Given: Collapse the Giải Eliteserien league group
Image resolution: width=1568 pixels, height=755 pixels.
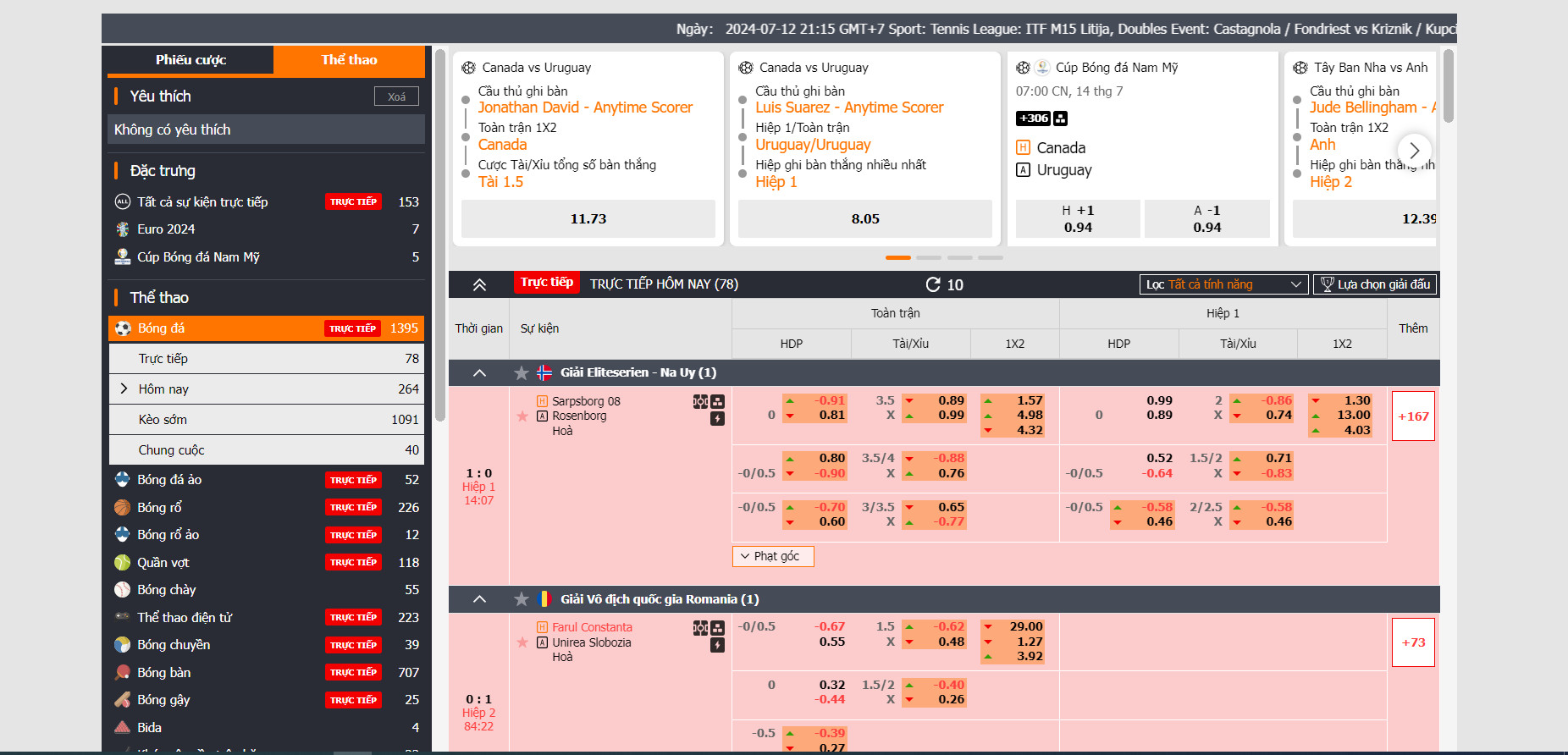Looking at the screenshot, I should [x=479, y=372].
